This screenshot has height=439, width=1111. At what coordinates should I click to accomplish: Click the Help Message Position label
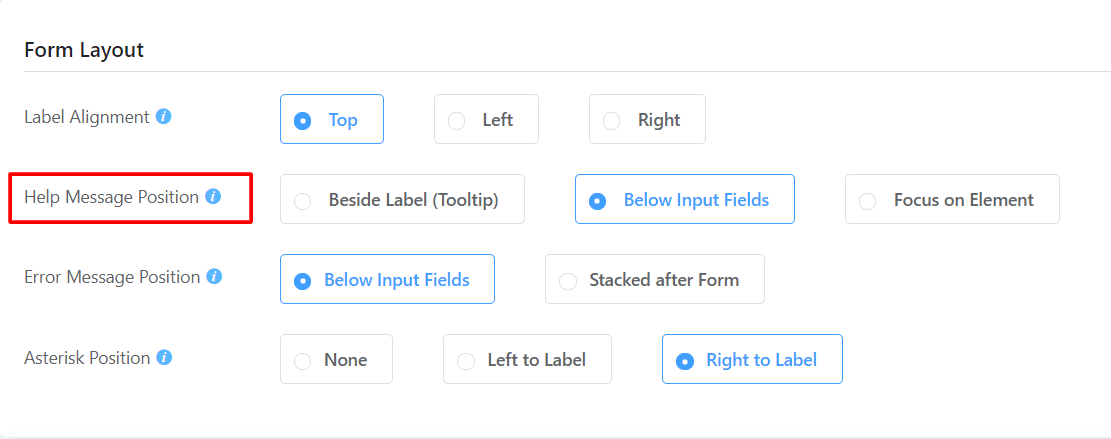[x=111, y=197]
